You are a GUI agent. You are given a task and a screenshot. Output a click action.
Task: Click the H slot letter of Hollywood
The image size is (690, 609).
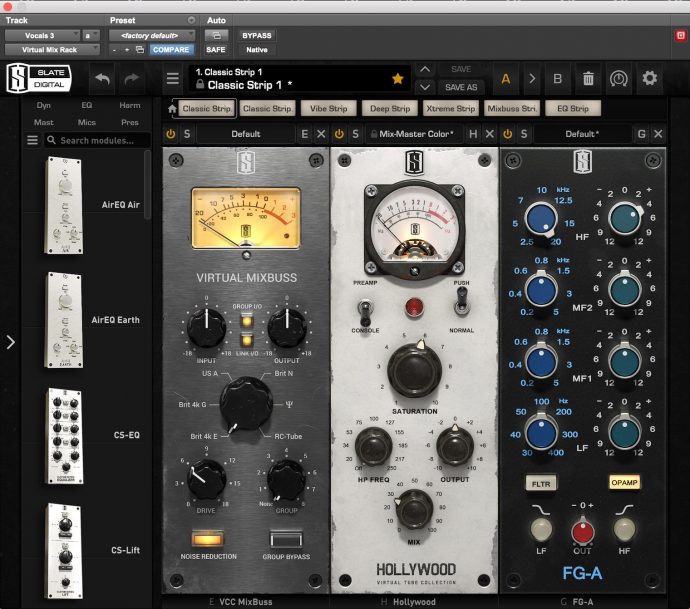pos(473,134)
